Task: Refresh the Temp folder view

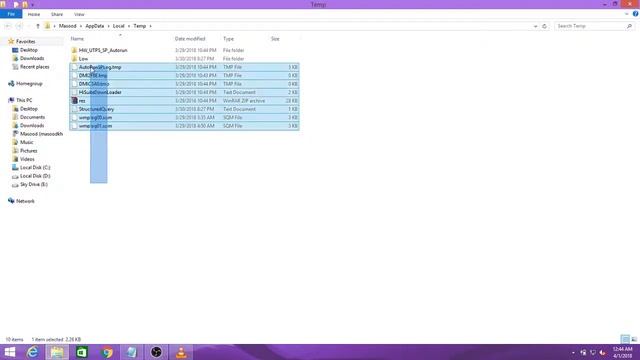Action: [544, 26]
